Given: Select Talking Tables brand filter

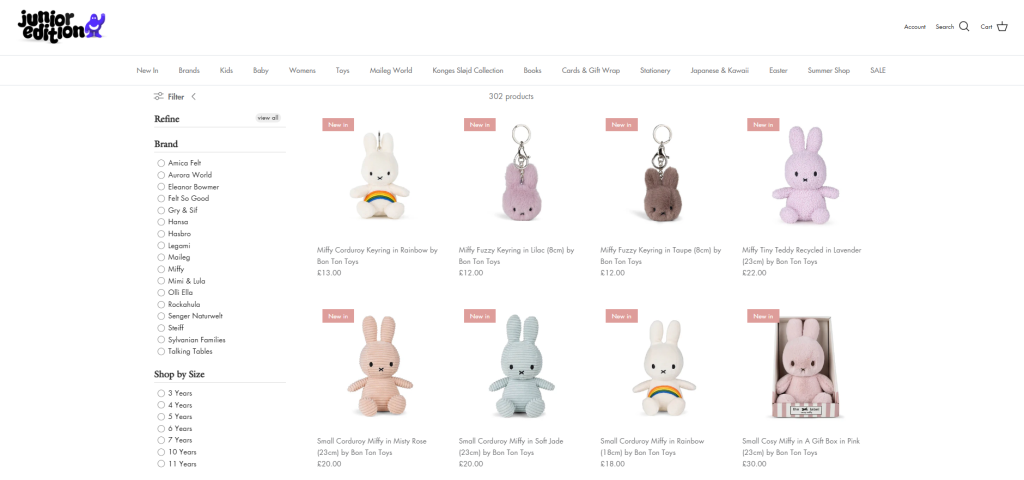Looking at the screenshot, I should click(x=185, y=351).
